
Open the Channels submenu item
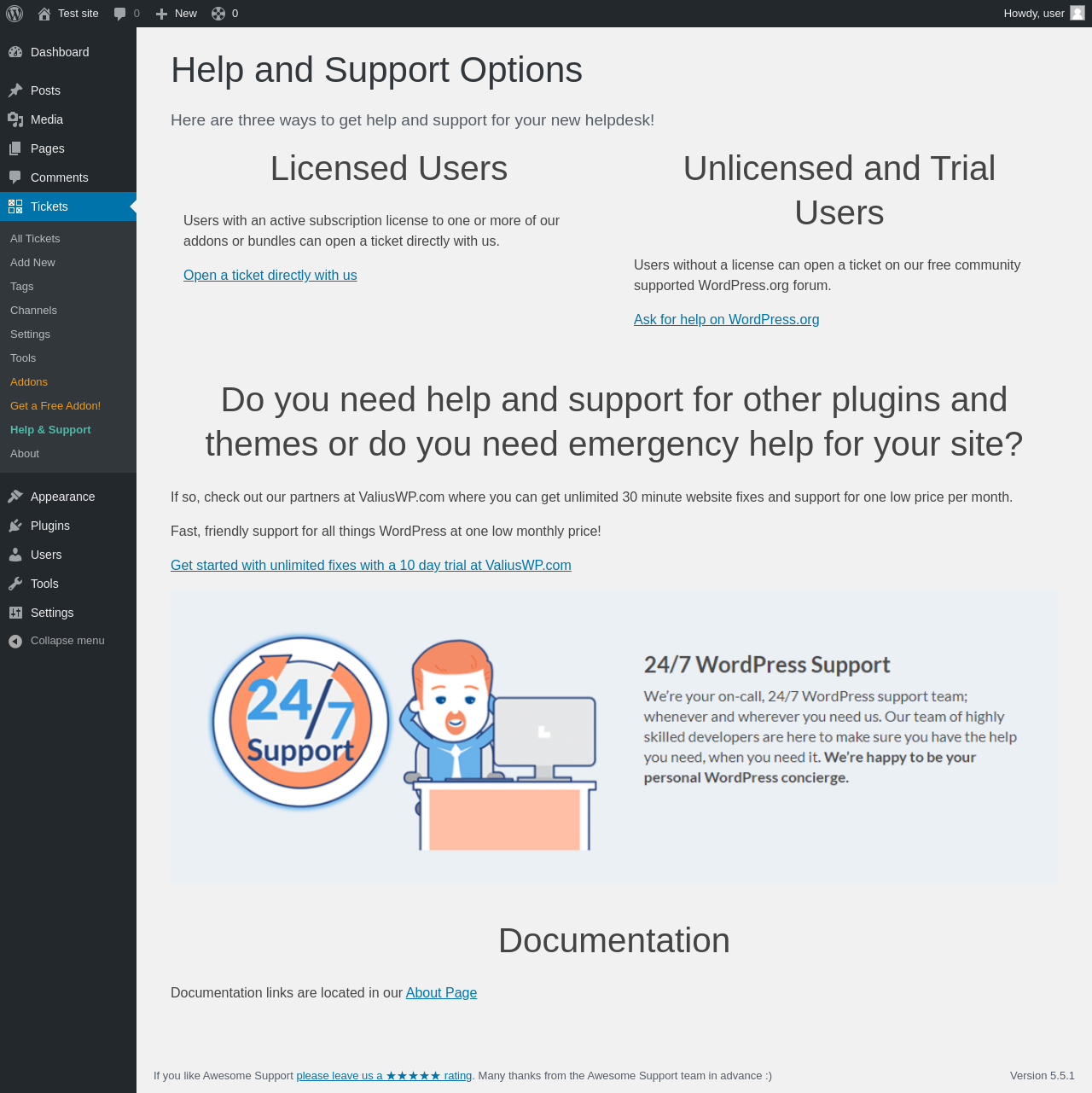click(x=68, y=311)
